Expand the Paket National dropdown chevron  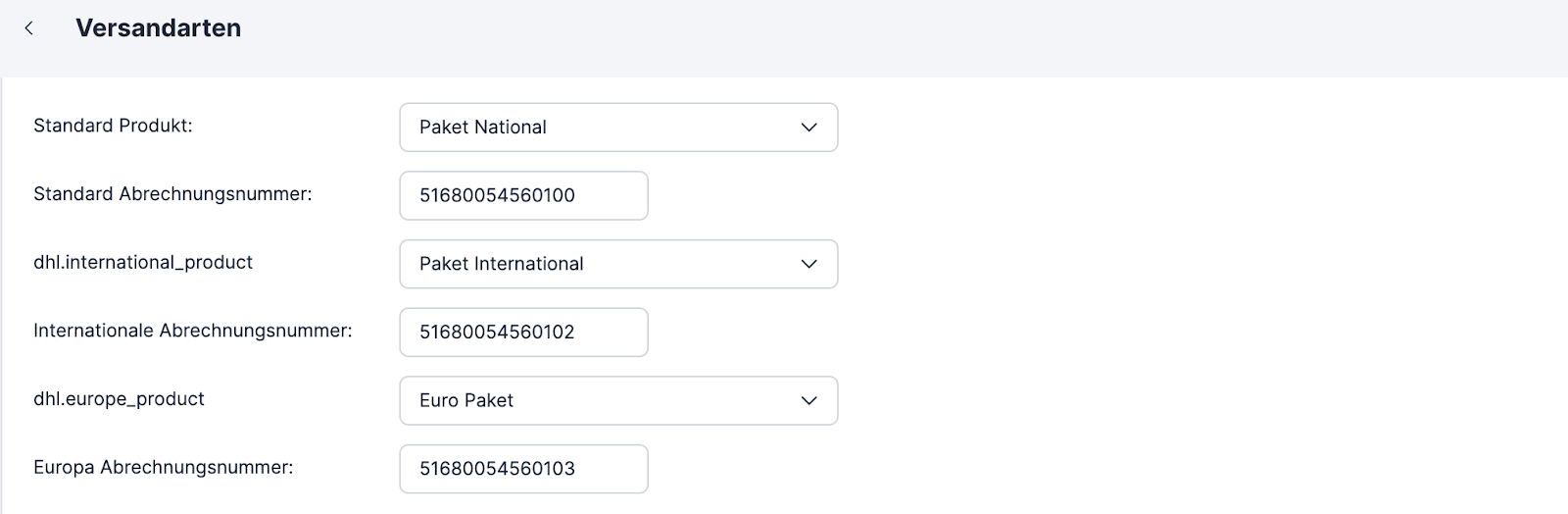[808, 128]
